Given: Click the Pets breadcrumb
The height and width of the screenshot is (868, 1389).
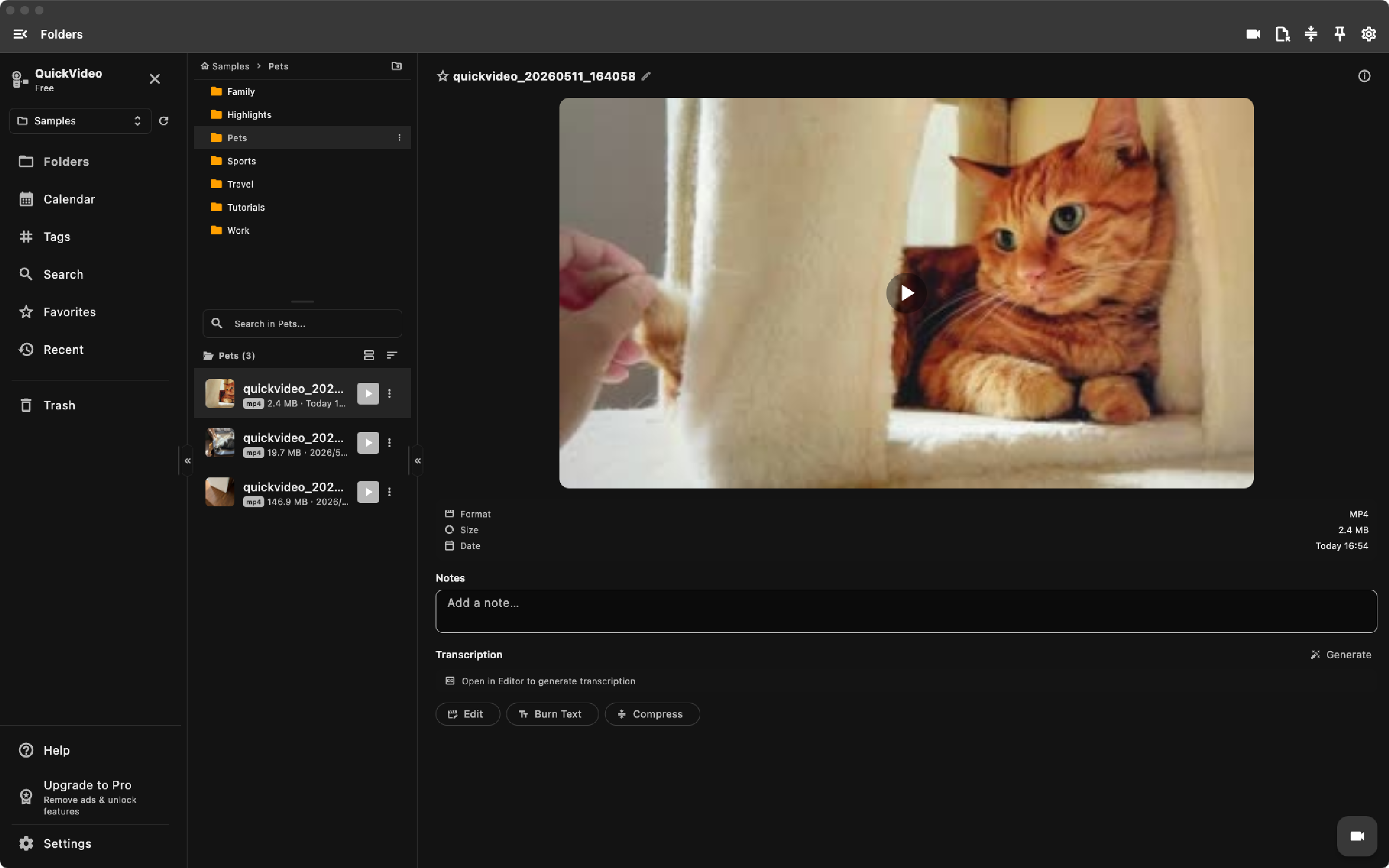Looking at the screenshot, I should (278, 67).
